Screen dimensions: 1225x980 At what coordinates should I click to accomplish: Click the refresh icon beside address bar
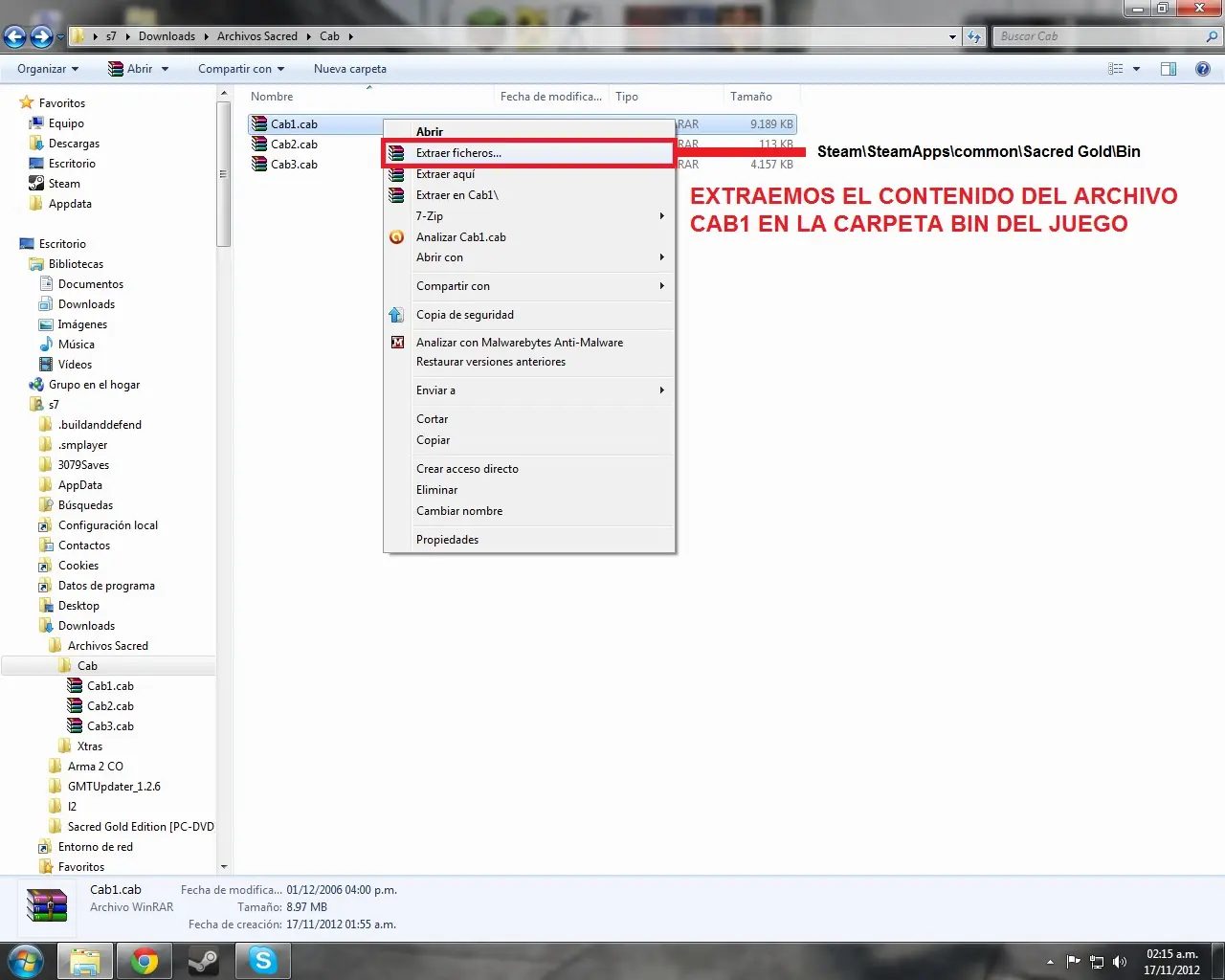tap(974, 36)
